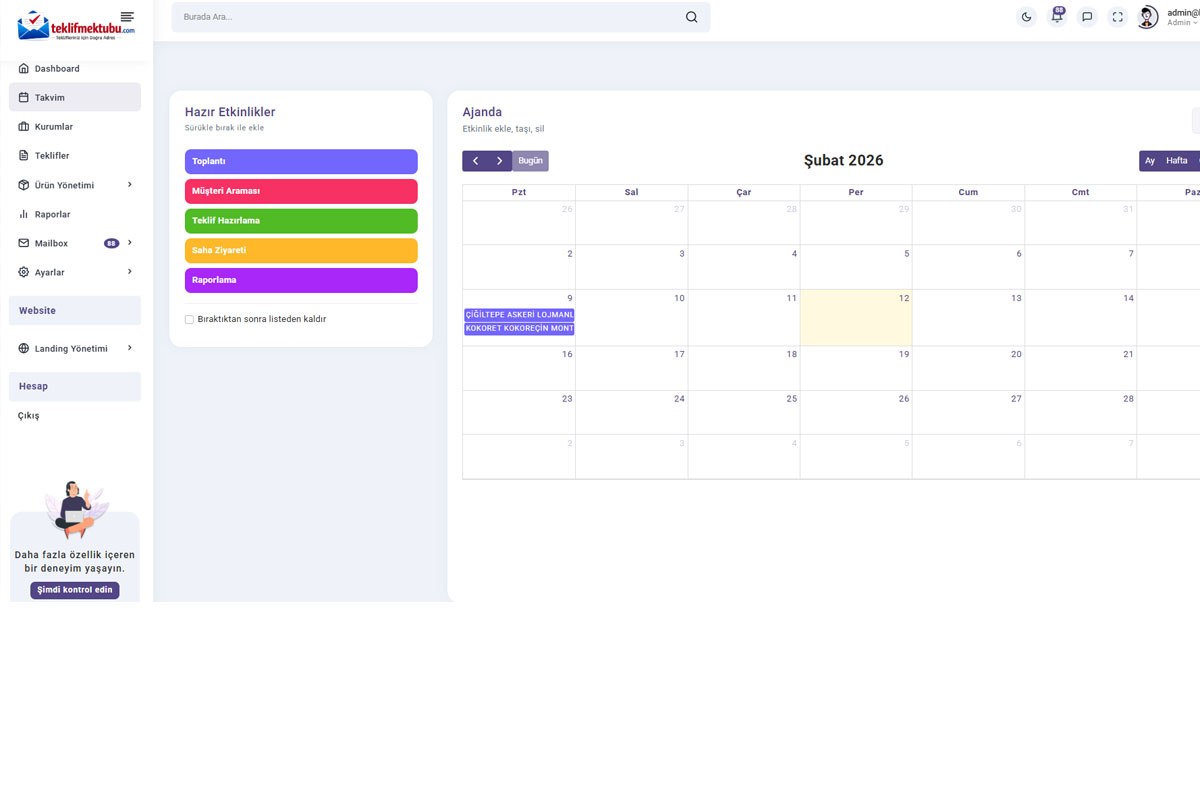Go to next month in calendar
1200x800 pixels.
(499, 161)
